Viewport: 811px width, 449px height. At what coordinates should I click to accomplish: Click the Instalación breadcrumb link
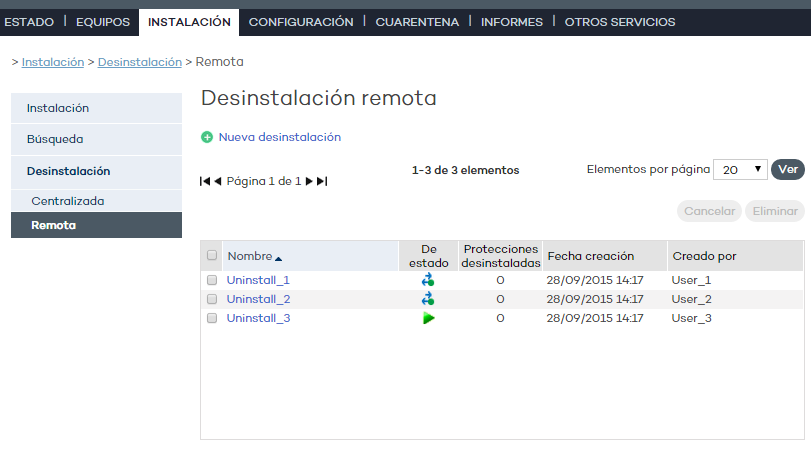[53, 62]
